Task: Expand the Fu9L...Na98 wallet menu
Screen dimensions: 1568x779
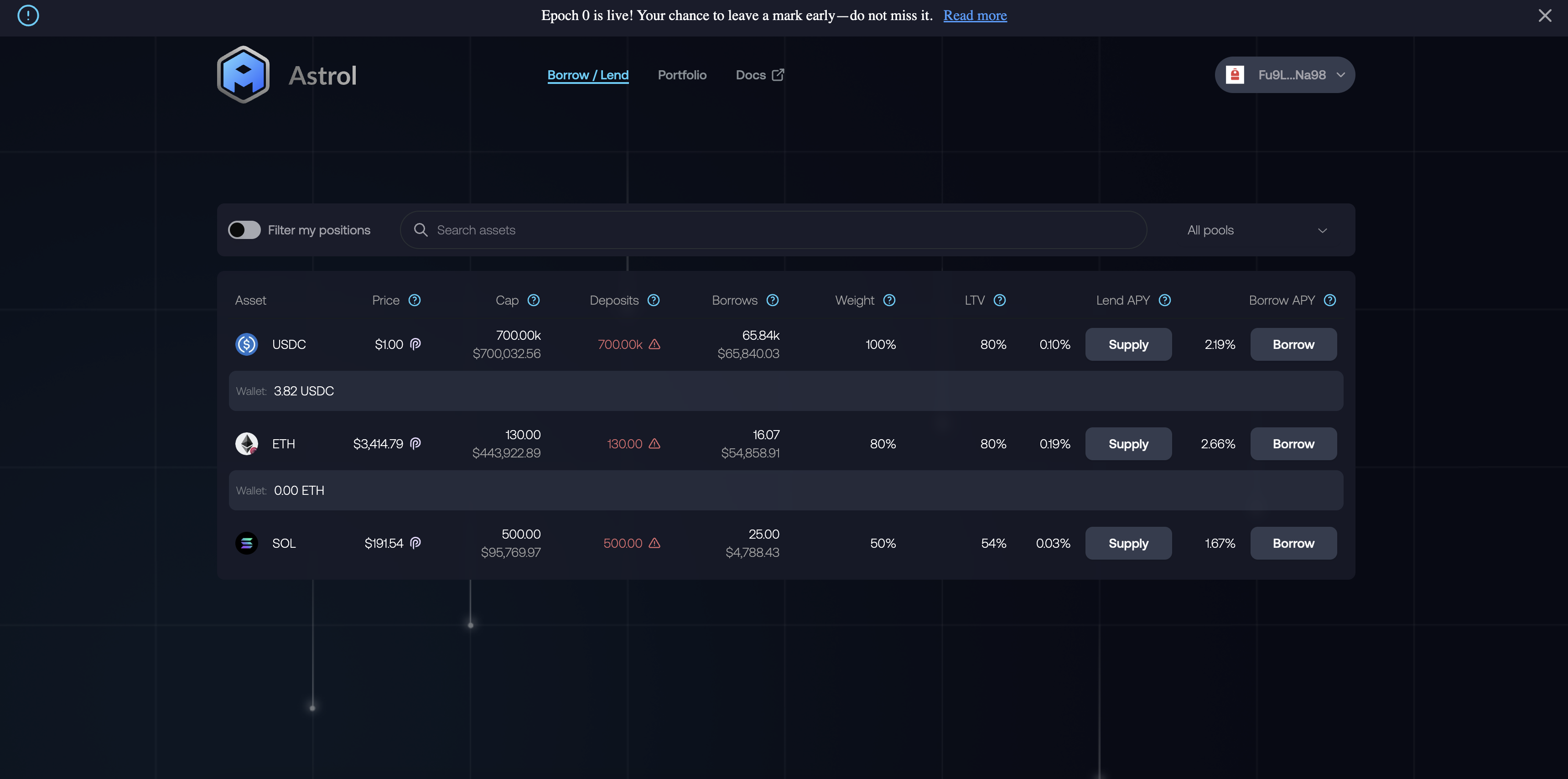Action: tap(1284, 74)
